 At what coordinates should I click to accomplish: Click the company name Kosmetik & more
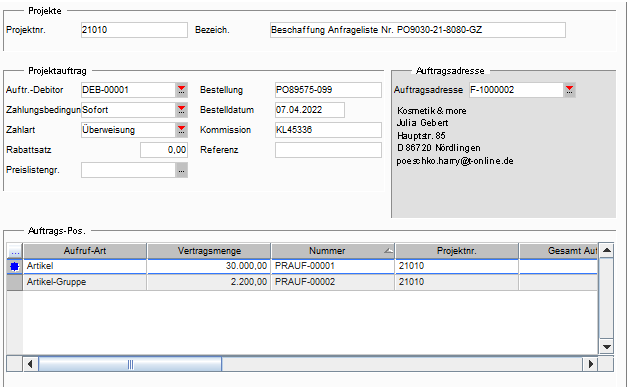coord(432,111)
